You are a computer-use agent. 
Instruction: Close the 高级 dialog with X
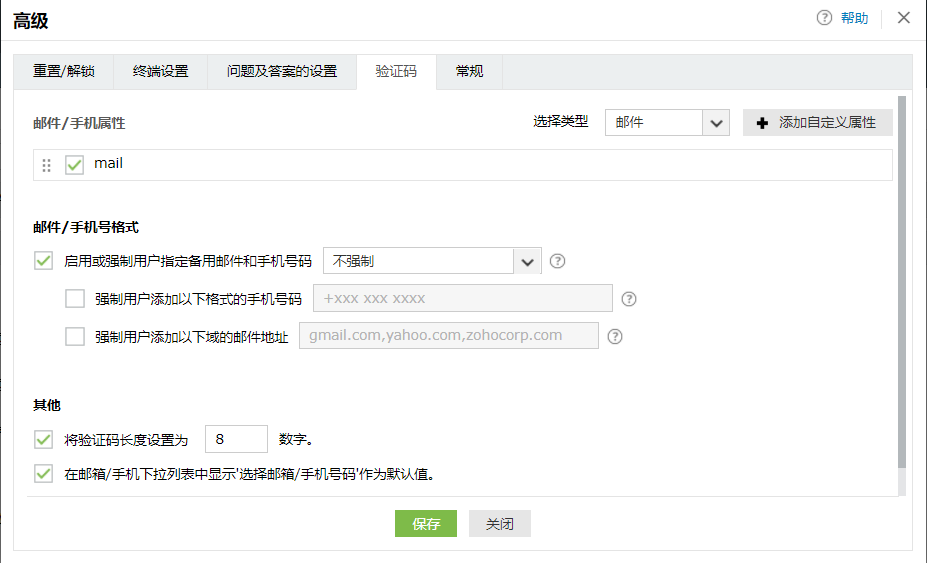[x=903, y=18]
